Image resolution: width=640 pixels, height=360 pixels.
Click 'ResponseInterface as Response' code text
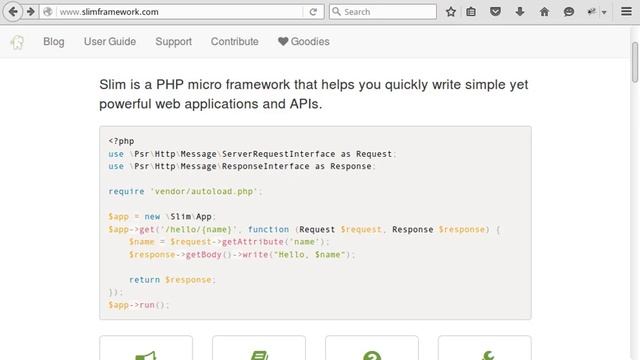point(297,166)
